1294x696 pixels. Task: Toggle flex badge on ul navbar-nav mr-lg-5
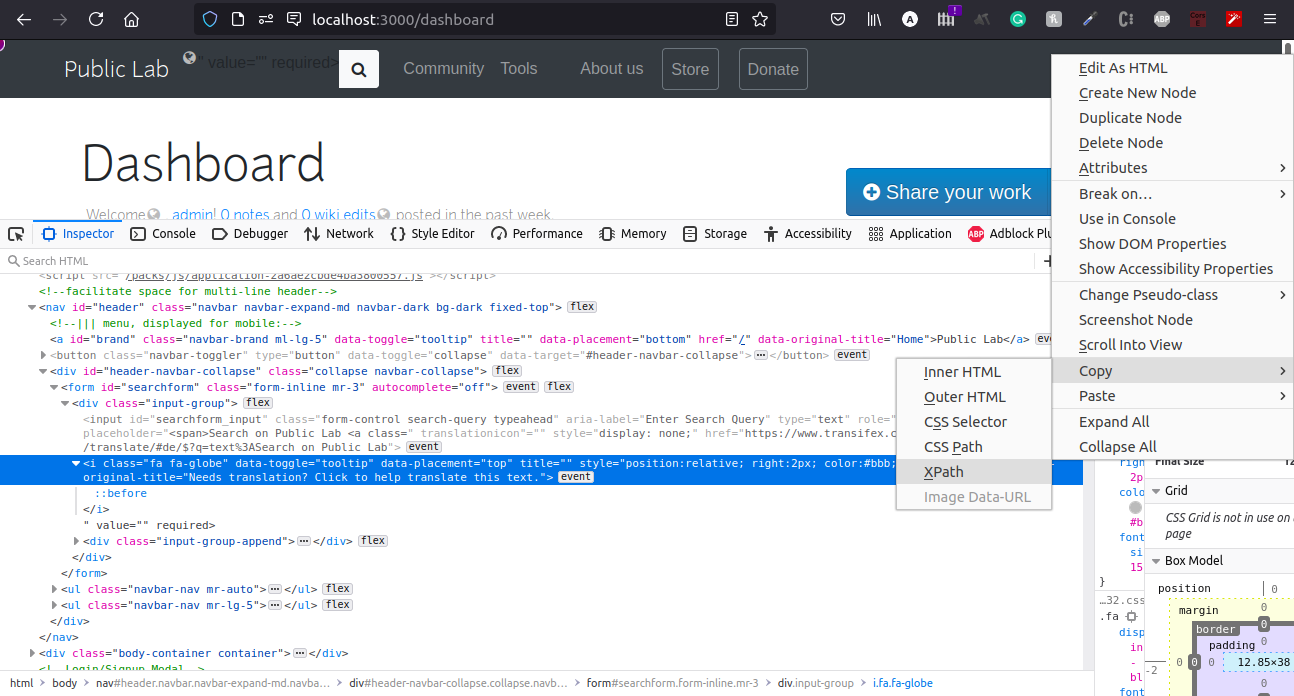pos(338,605)
